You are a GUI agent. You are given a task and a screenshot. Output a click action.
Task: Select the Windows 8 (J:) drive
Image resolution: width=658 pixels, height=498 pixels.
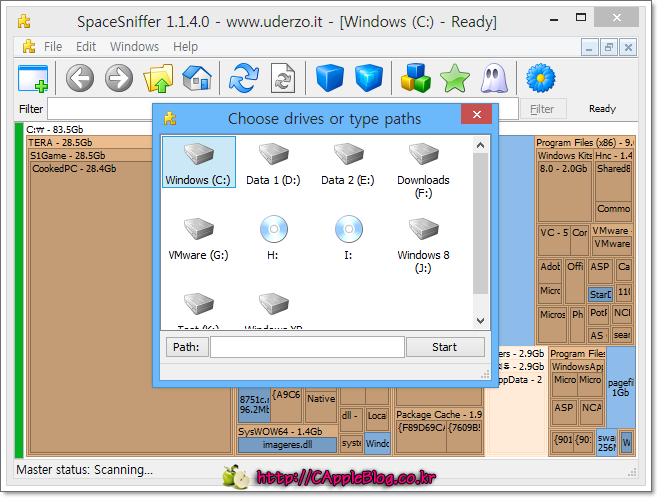[423, 245]
